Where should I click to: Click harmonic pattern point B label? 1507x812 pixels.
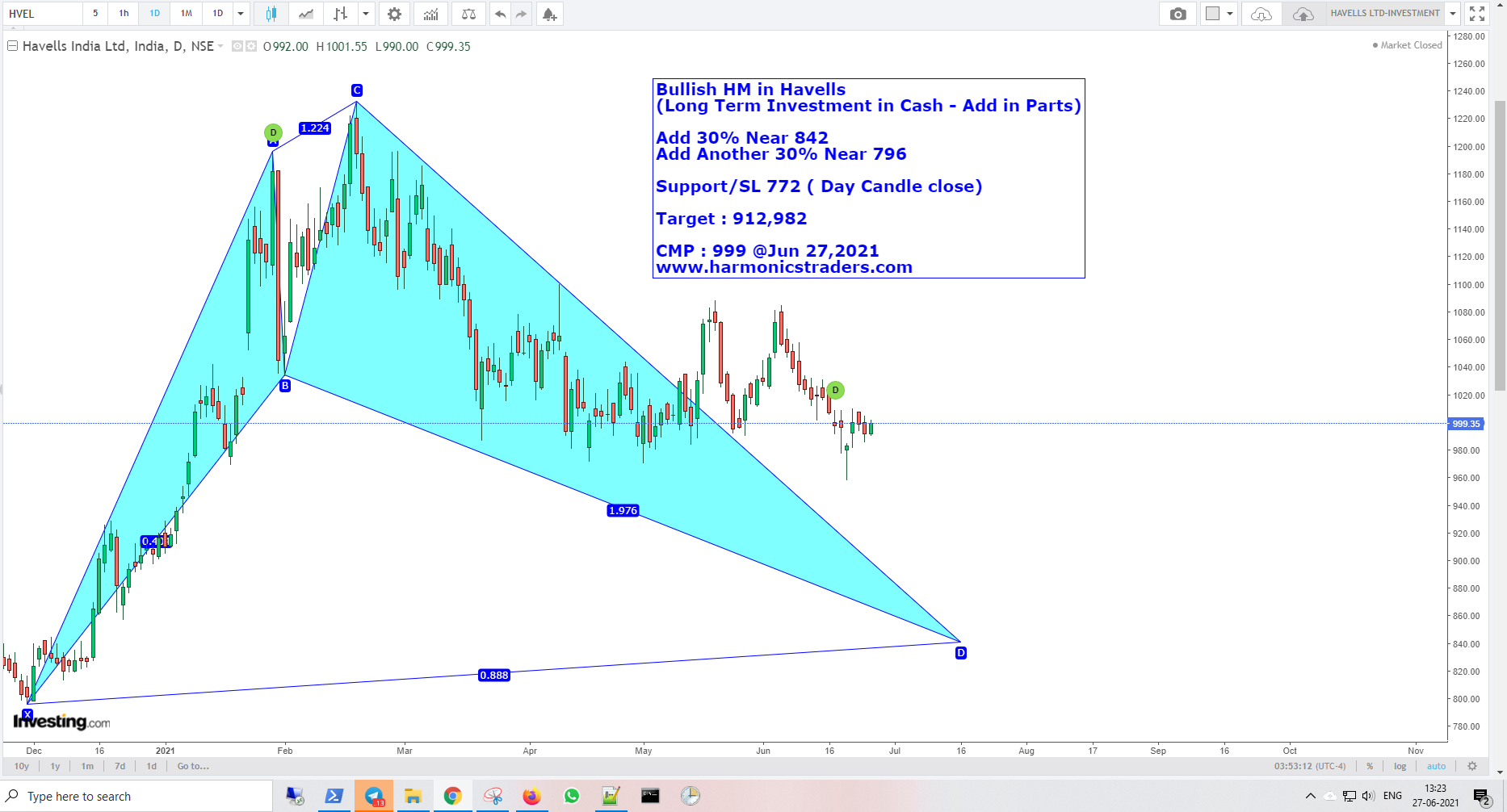coord(284,386)
